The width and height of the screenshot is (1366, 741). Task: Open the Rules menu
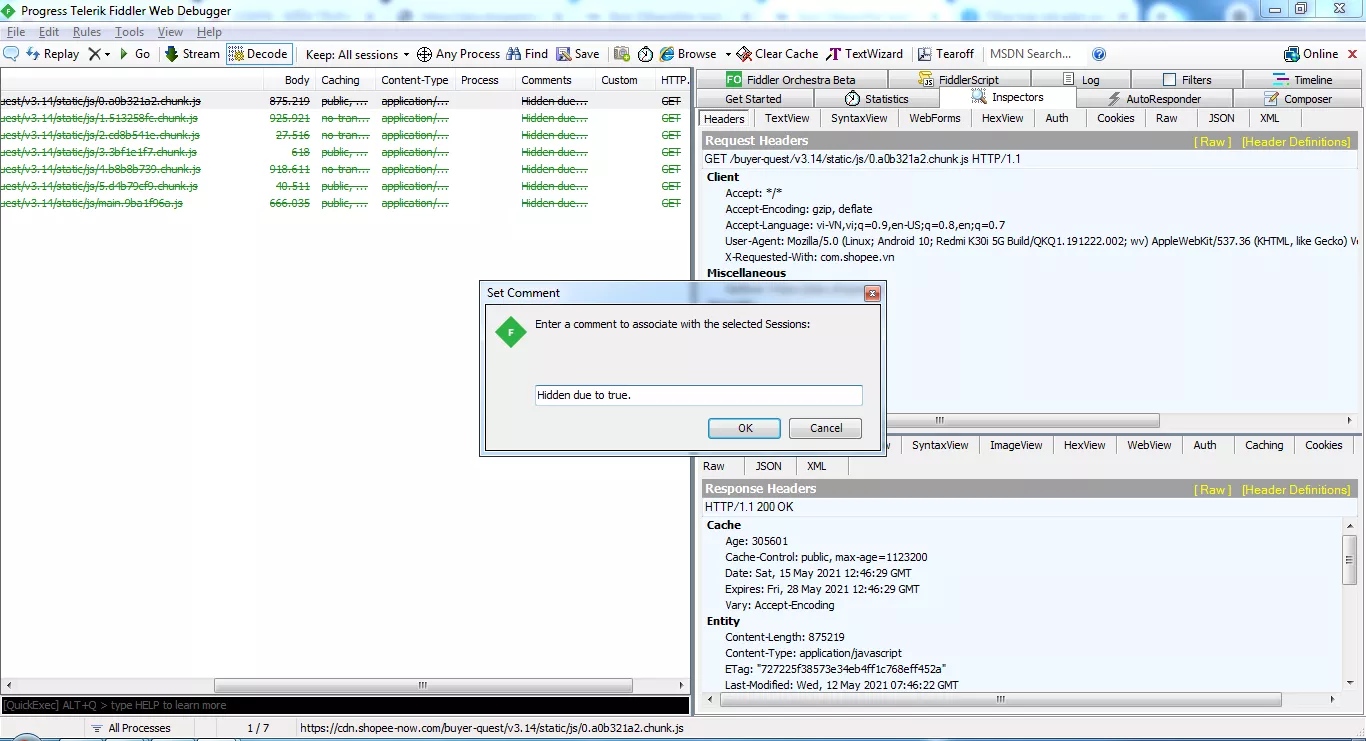[x=87, y=32]
